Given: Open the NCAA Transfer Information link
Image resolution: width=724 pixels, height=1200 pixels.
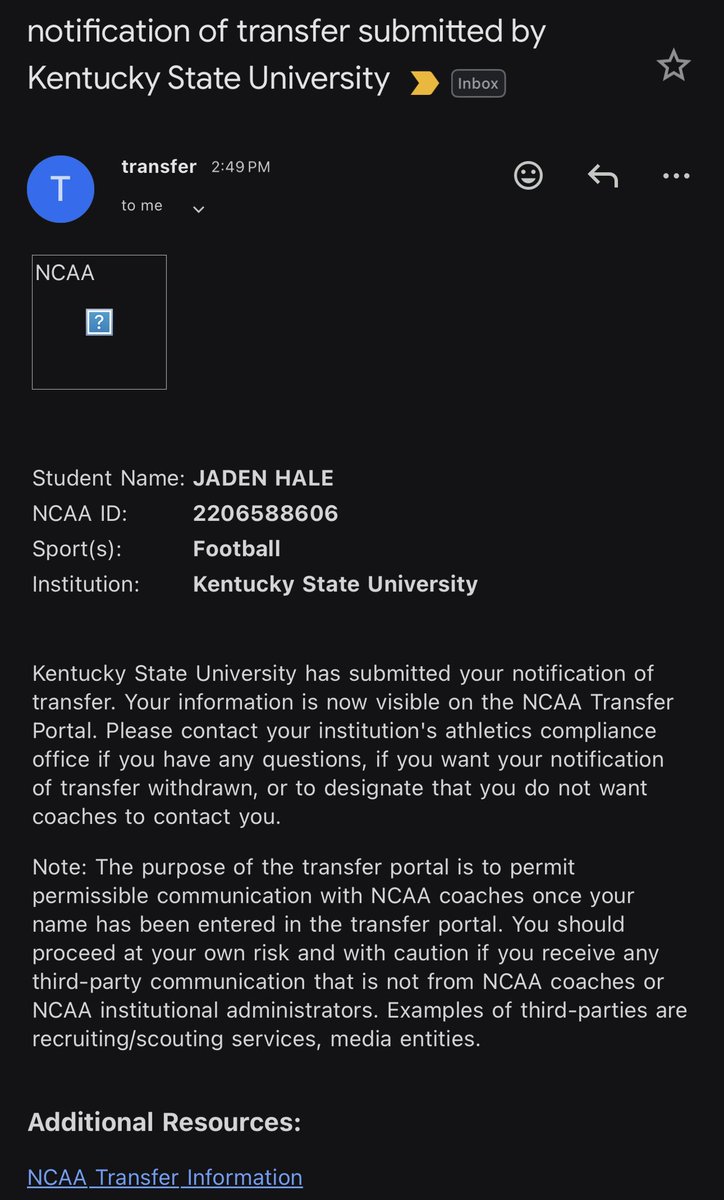Looking at the screenshot, I should pos(165,1177).
